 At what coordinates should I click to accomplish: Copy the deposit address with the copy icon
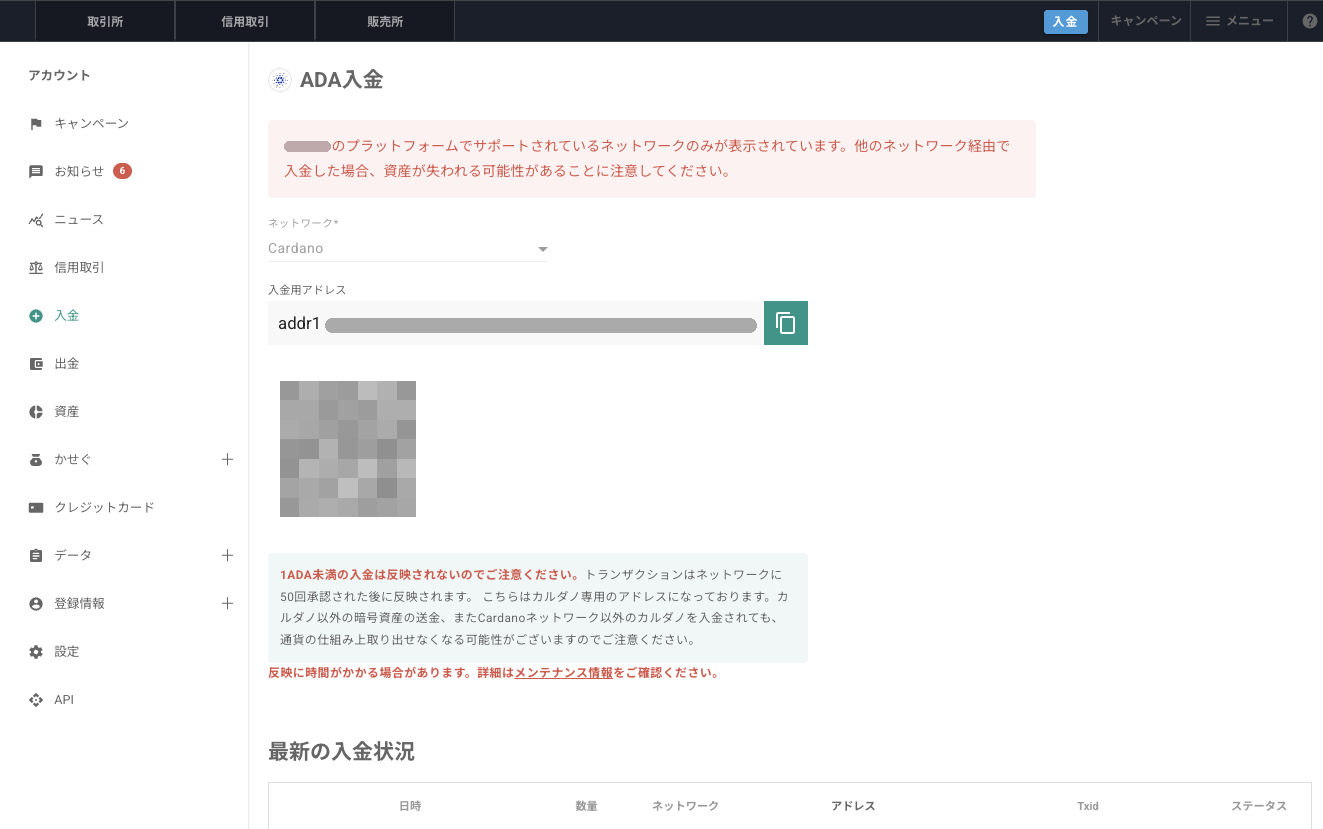pos(786,323)
